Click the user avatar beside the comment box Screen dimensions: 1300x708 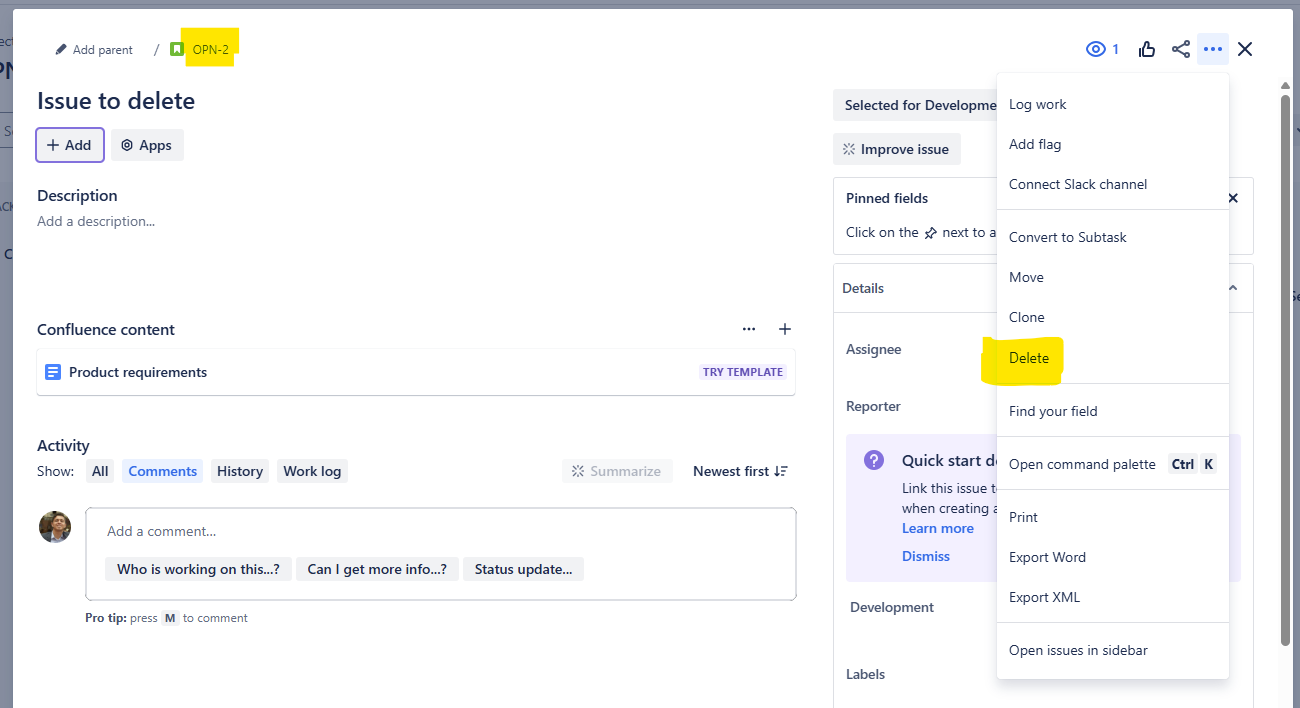click(x=55, y=527)
